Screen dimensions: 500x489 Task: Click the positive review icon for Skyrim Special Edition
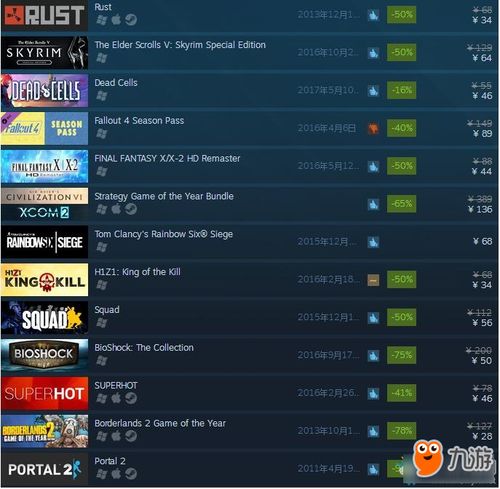[x=373, y=52]
